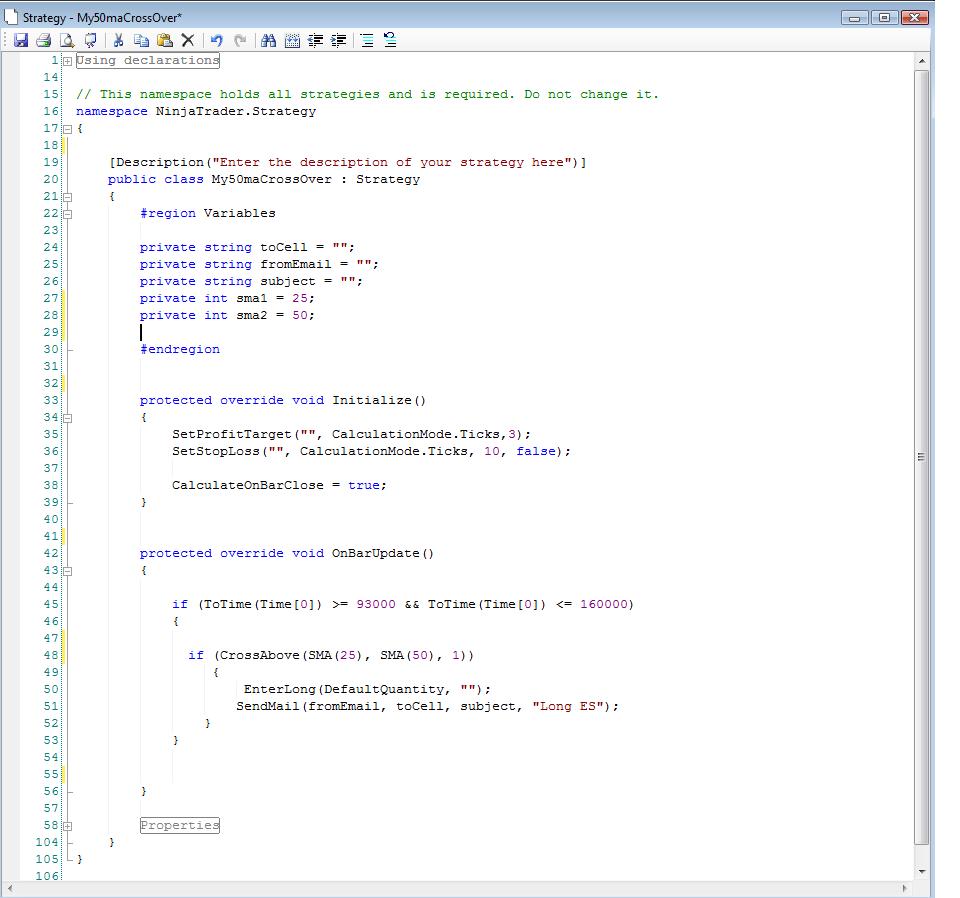Viewport: 960px width, 898px height.
Task: Click the ToTime condition on line 45
Action: pos(403,604)
